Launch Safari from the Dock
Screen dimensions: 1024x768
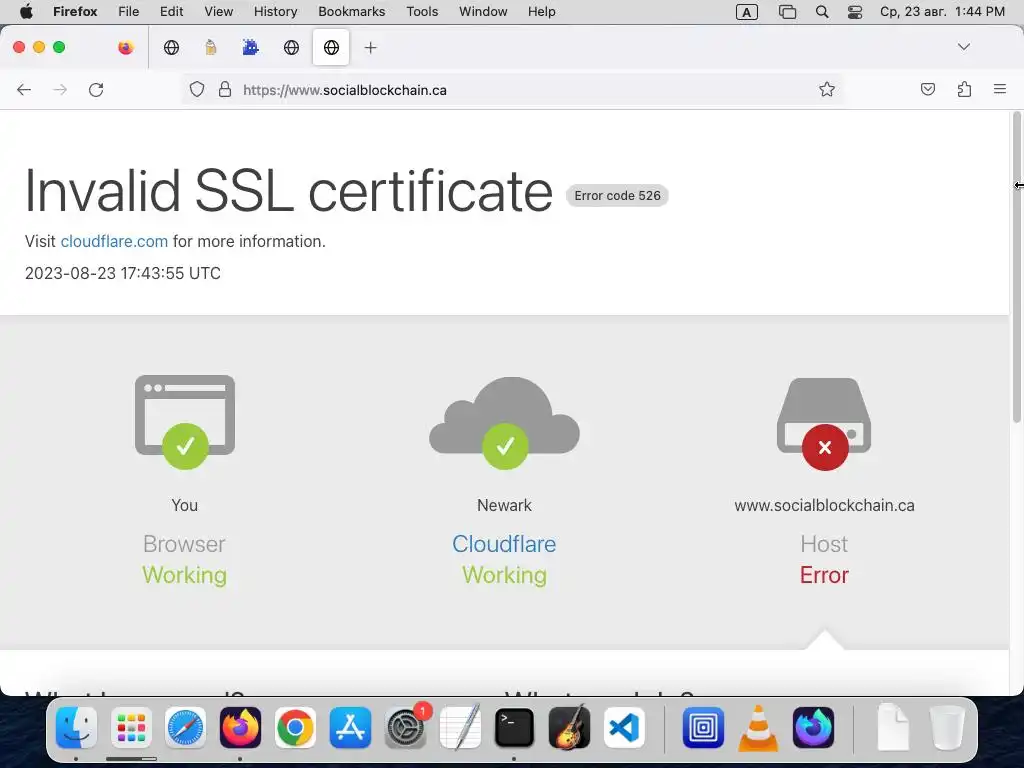(185, 728)
